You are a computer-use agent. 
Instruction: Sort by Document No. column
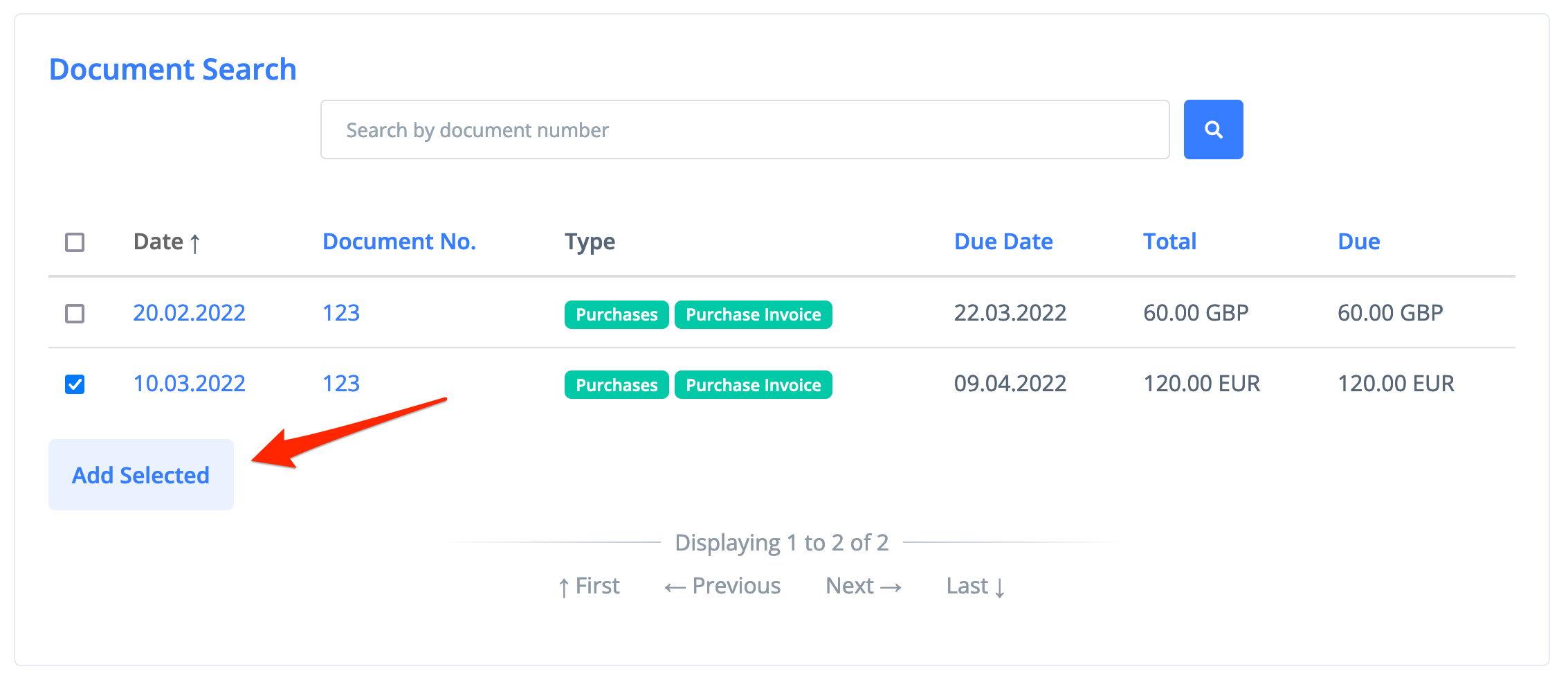(399, 242)
